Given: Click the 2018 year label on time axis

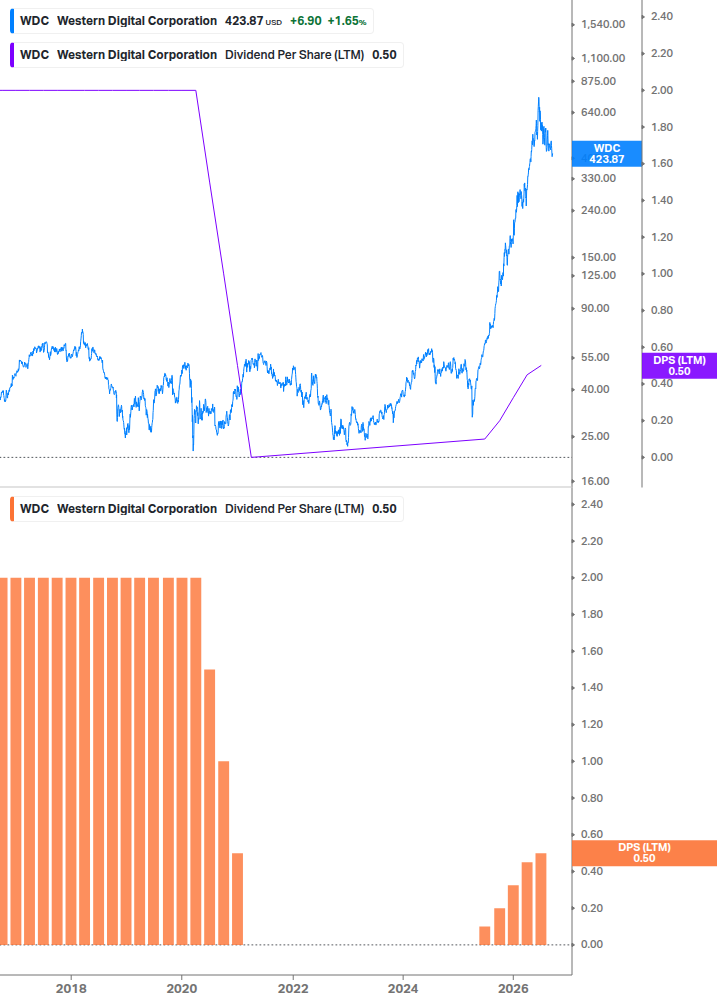Looking at the screenshot, I should point(71,988).
